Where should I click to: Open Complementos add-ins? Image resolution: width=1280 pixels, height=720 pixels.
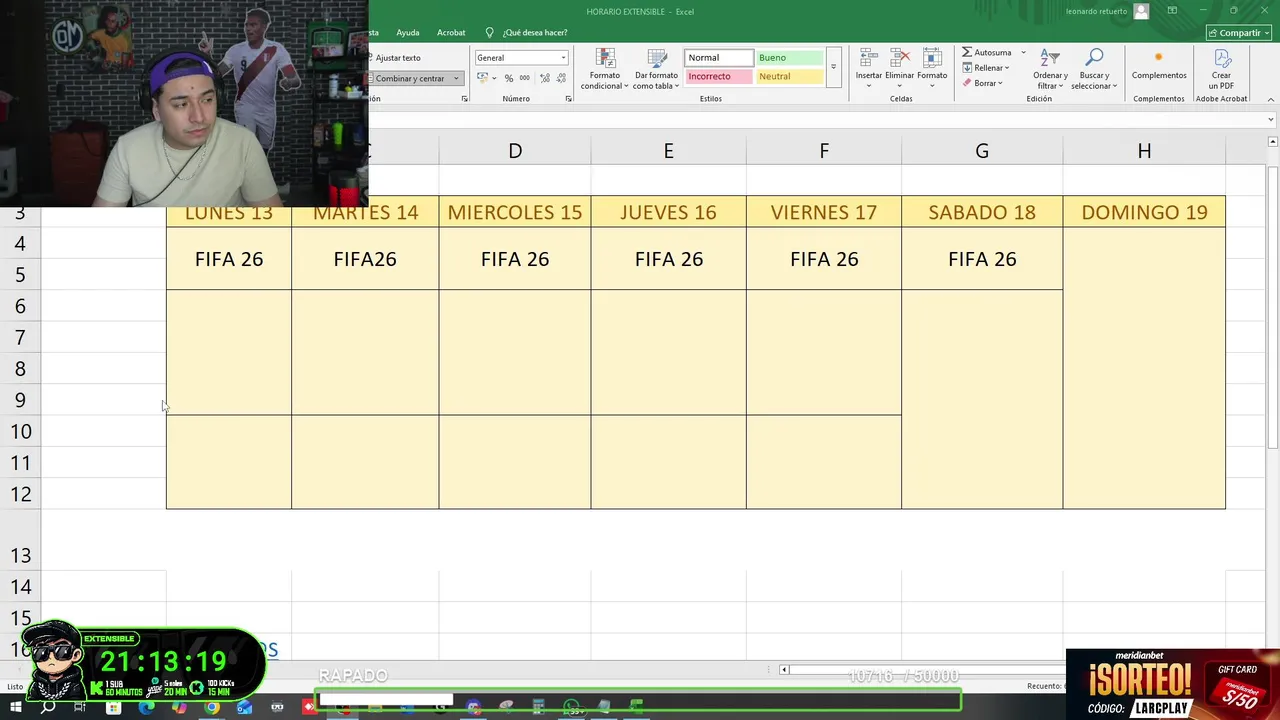[1159, 65]
